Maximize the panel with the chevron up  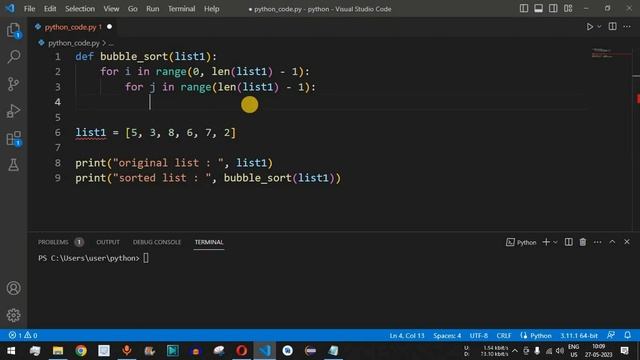[612, 242]
